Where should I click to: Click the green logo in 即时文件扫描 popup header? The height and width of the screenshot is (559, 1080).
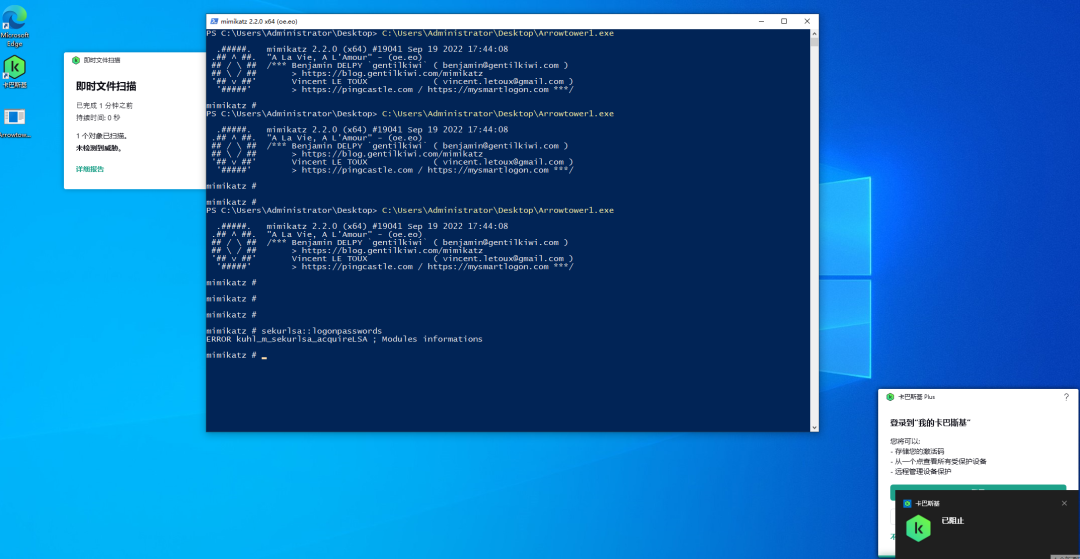[x=76, y=61]
